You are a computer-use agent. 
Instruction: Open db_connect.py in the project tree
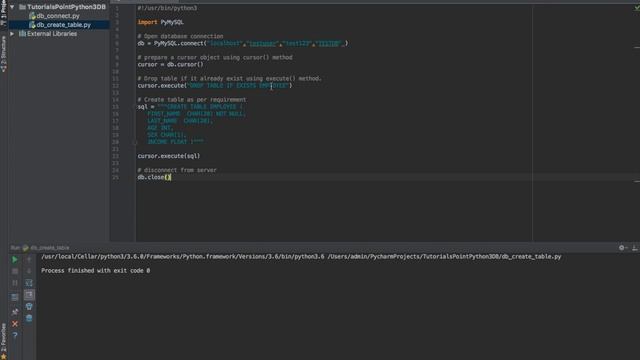[58, 16]
